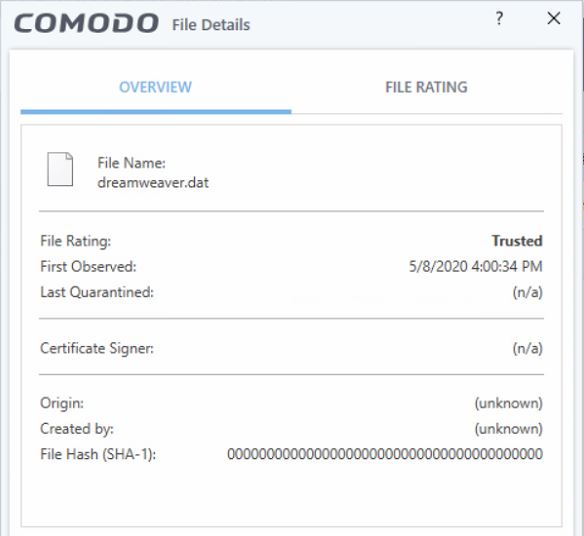
Task: Click the Last Quarantined n/a value
Action: point(527,292)
